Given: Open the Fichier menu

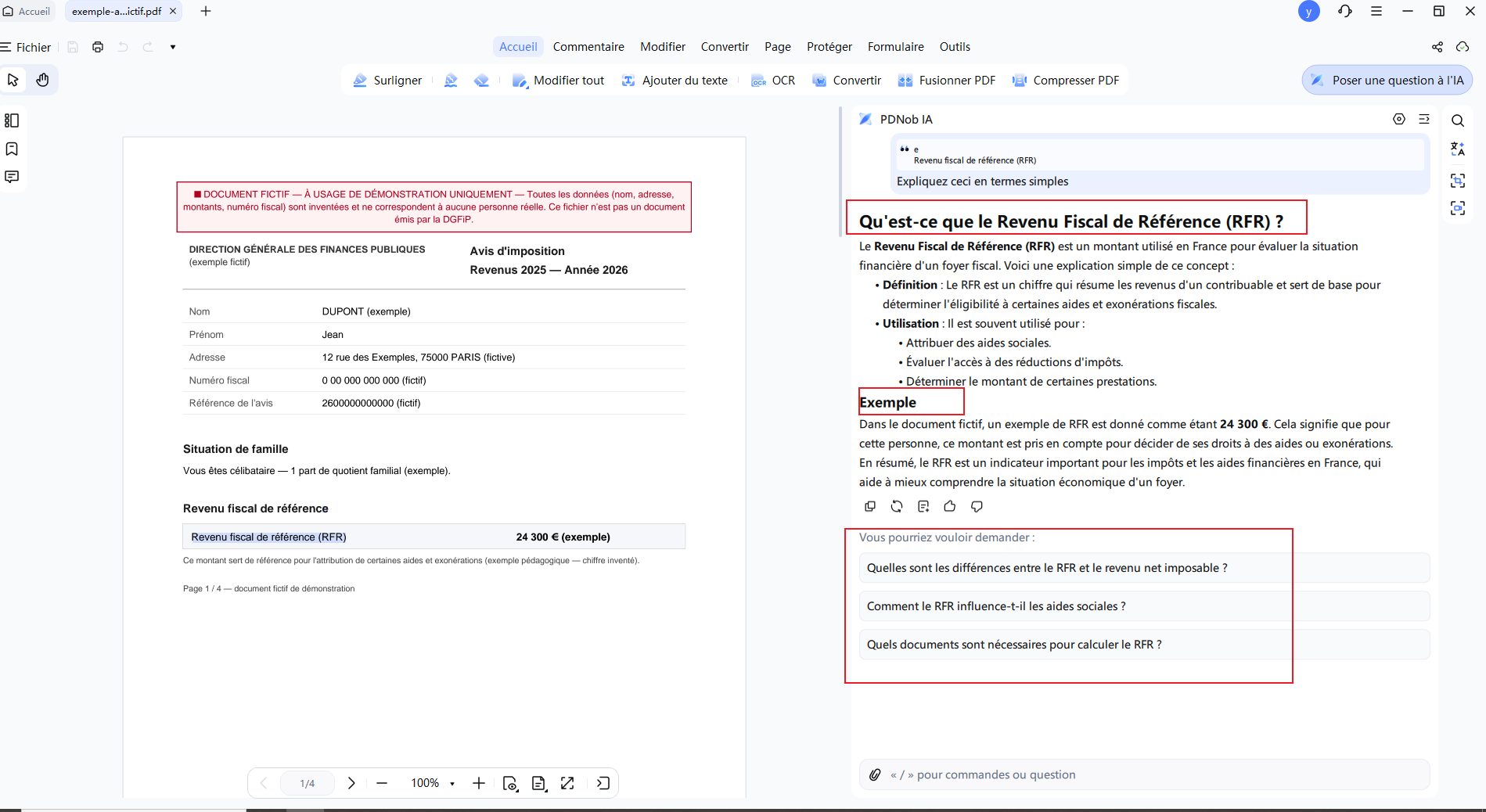Looking at the screenshot, I should 26,47.
